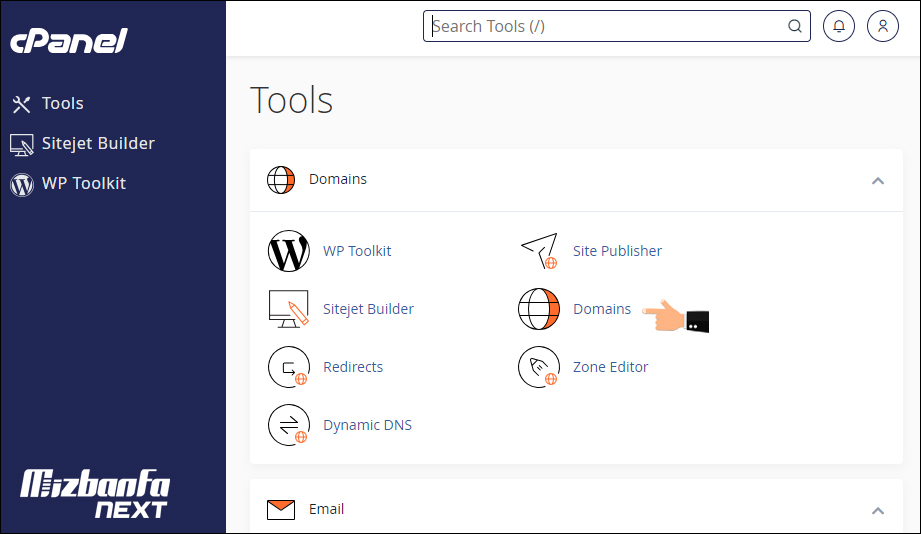Click the Sitejet Builder icon in sidebar
The height and width of the screenshot is (534, 921).
(22, 145)
